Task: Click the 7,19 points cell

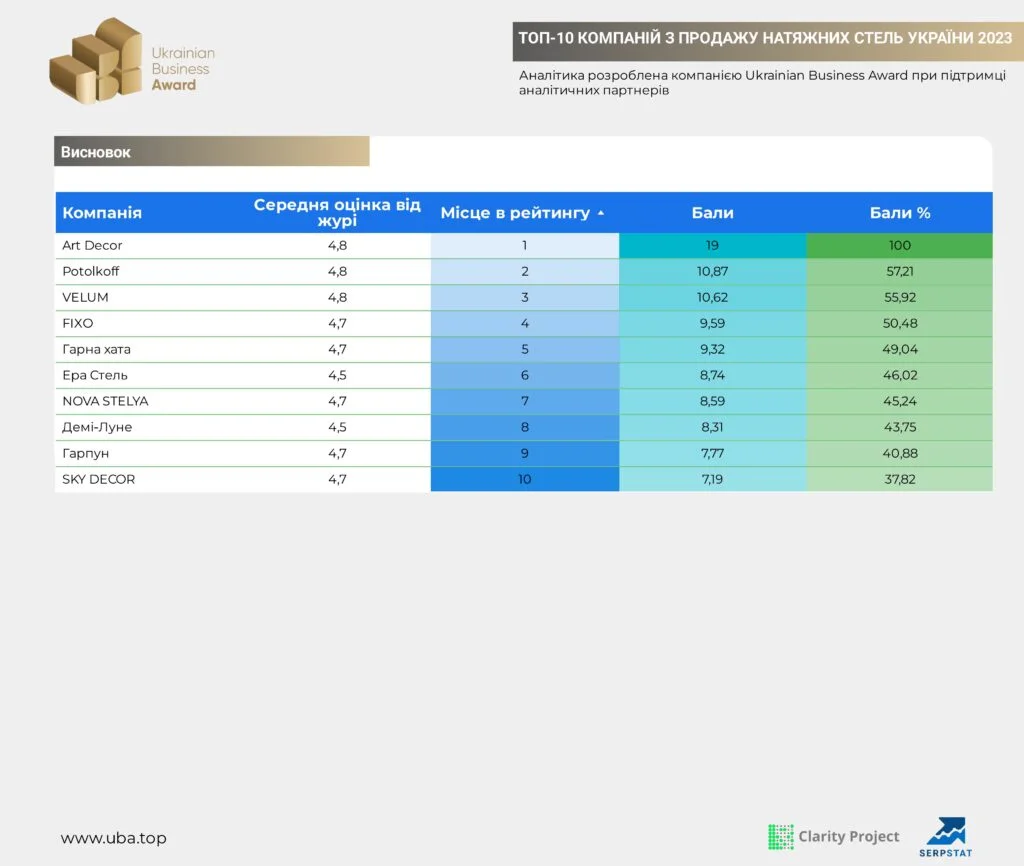Action: click(x=712, y=479)
